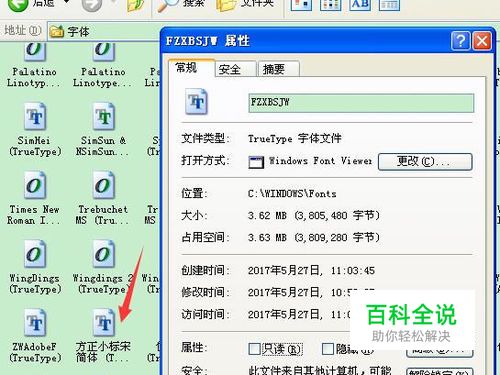500x375 pixels.
Task: Select the ZWAdobeF (TrueType) font icon
Action: coord(35,323)
